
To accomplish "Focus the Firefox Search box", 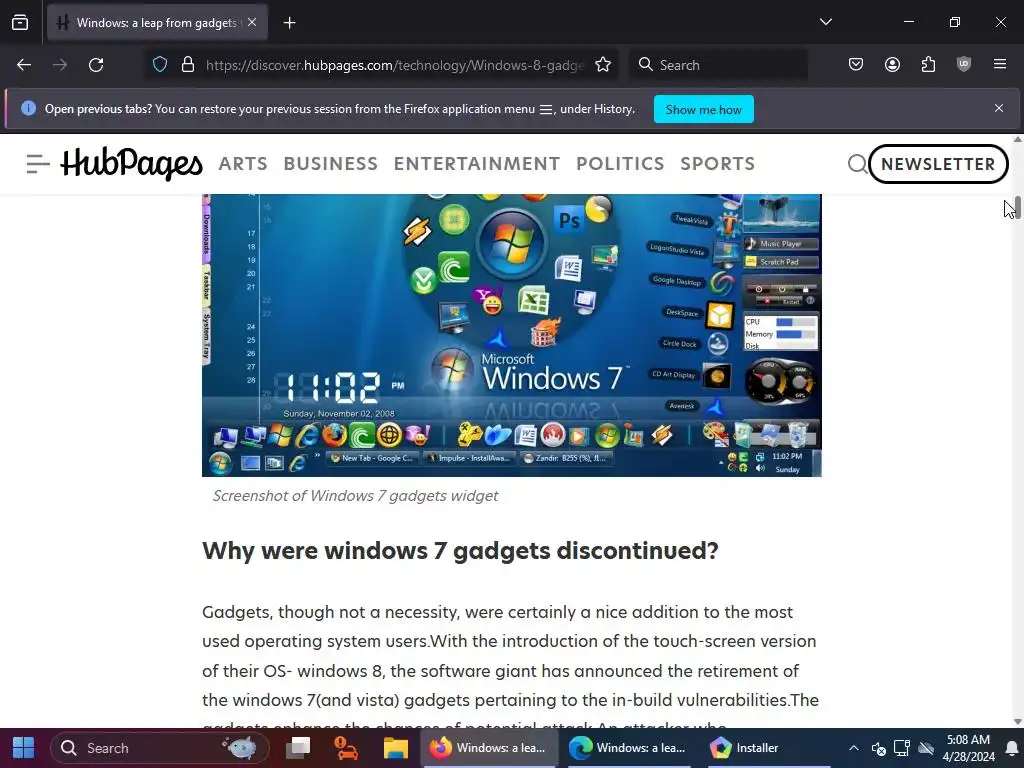I will click(x=718, y=65).
